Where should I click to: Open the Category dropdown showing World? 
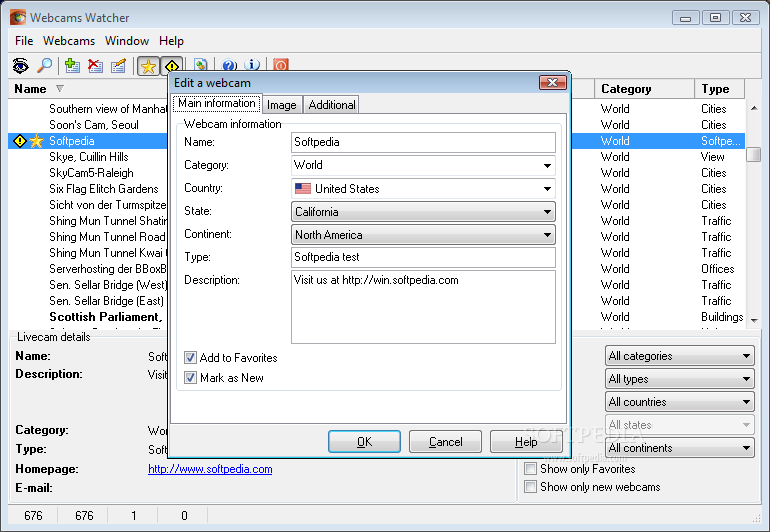tap(423, 165)
